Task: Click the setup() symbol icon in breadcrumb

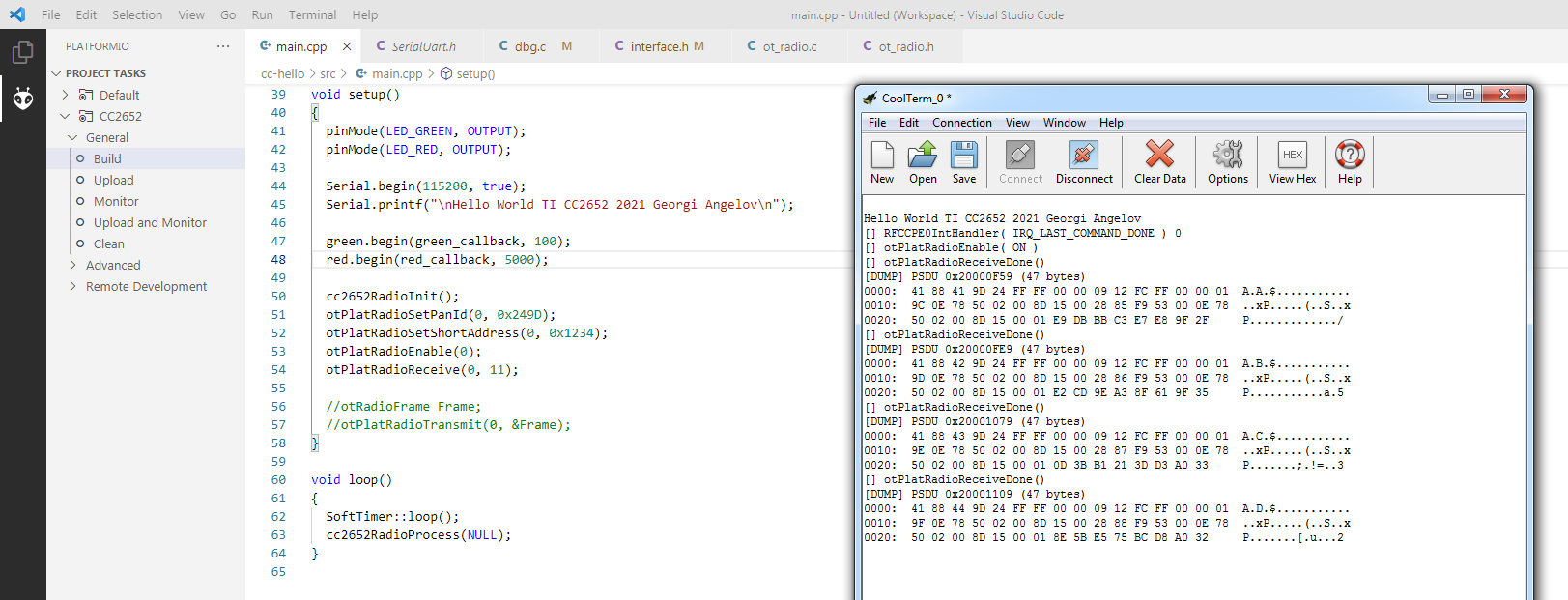Action: (446, 73)
